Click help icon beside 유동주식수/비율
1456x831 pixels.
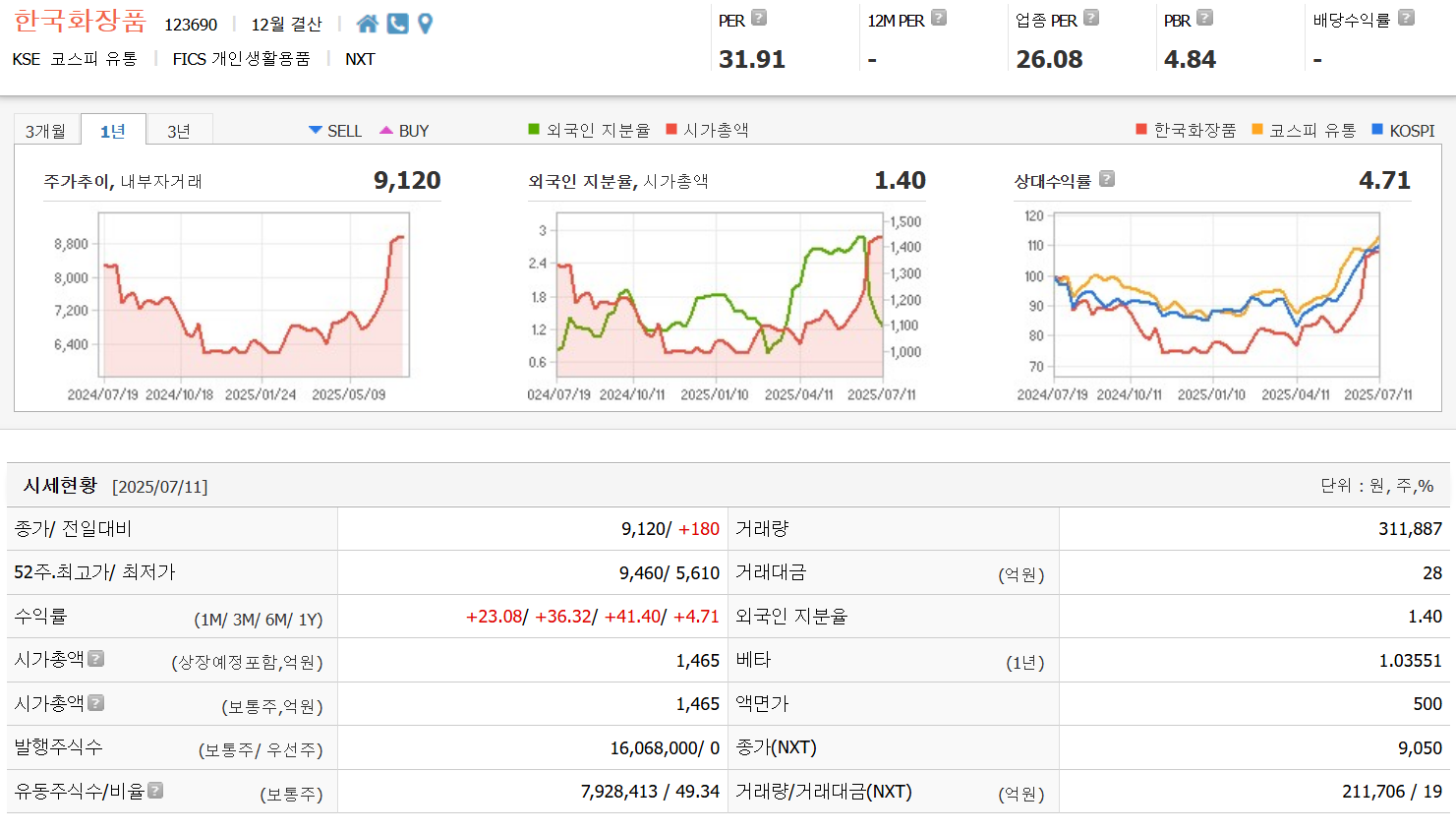click(155, 791)
